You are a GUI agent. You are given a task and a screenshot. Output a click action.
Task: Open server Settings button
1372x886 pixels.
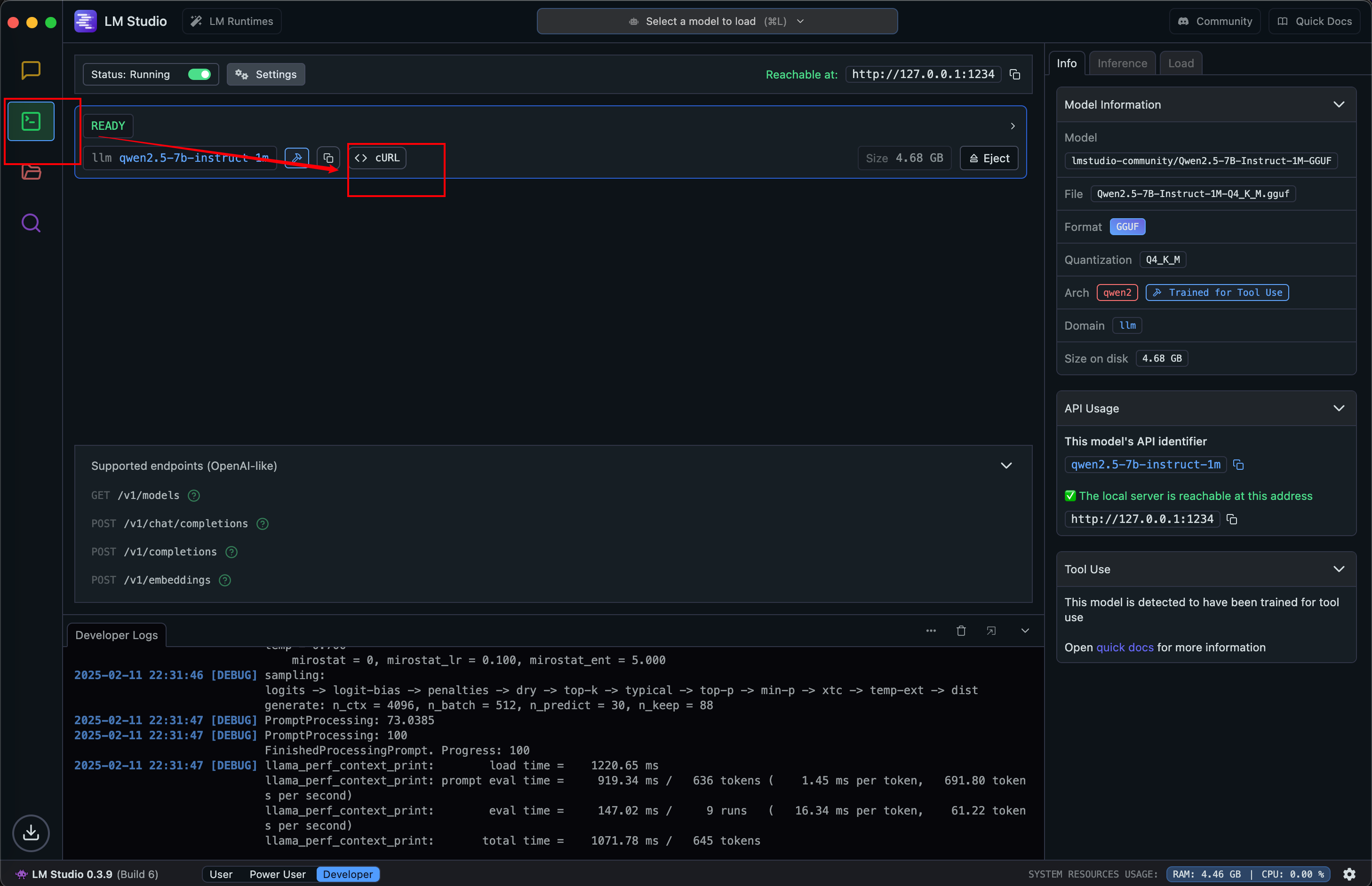coord(266,74)
